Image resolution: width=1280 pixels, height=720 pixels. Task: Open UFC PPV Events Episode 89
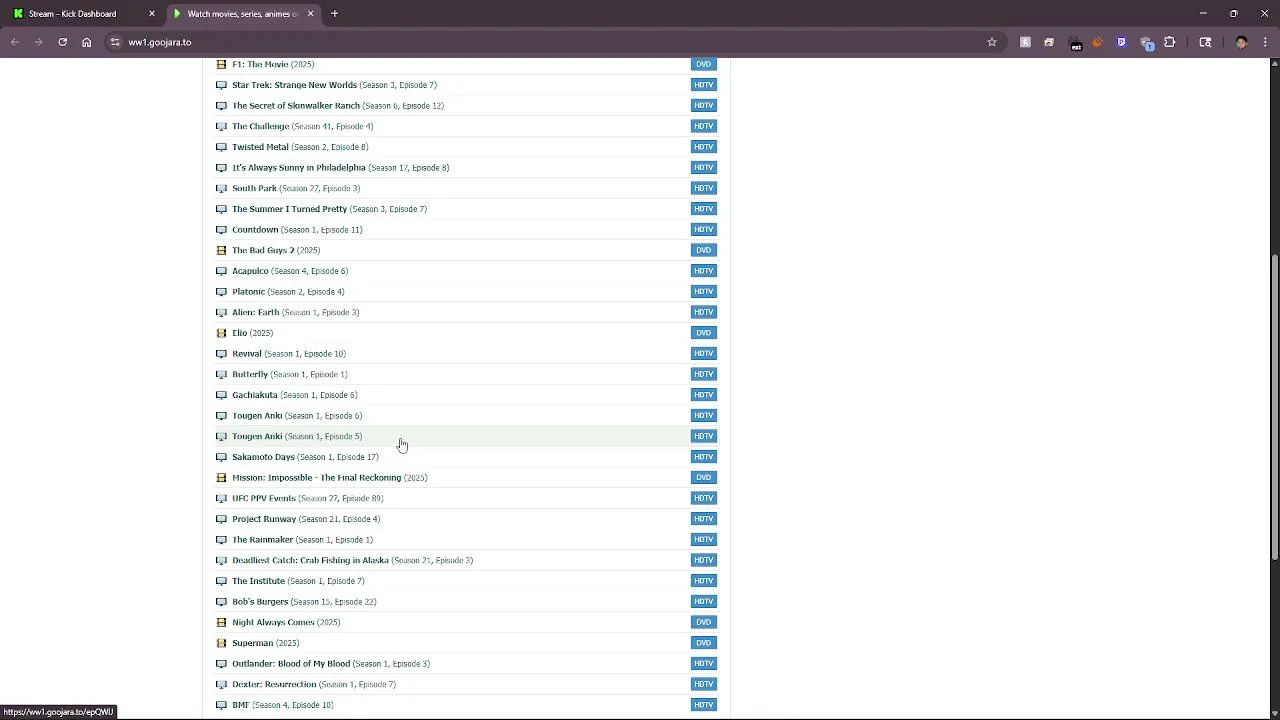307,498
